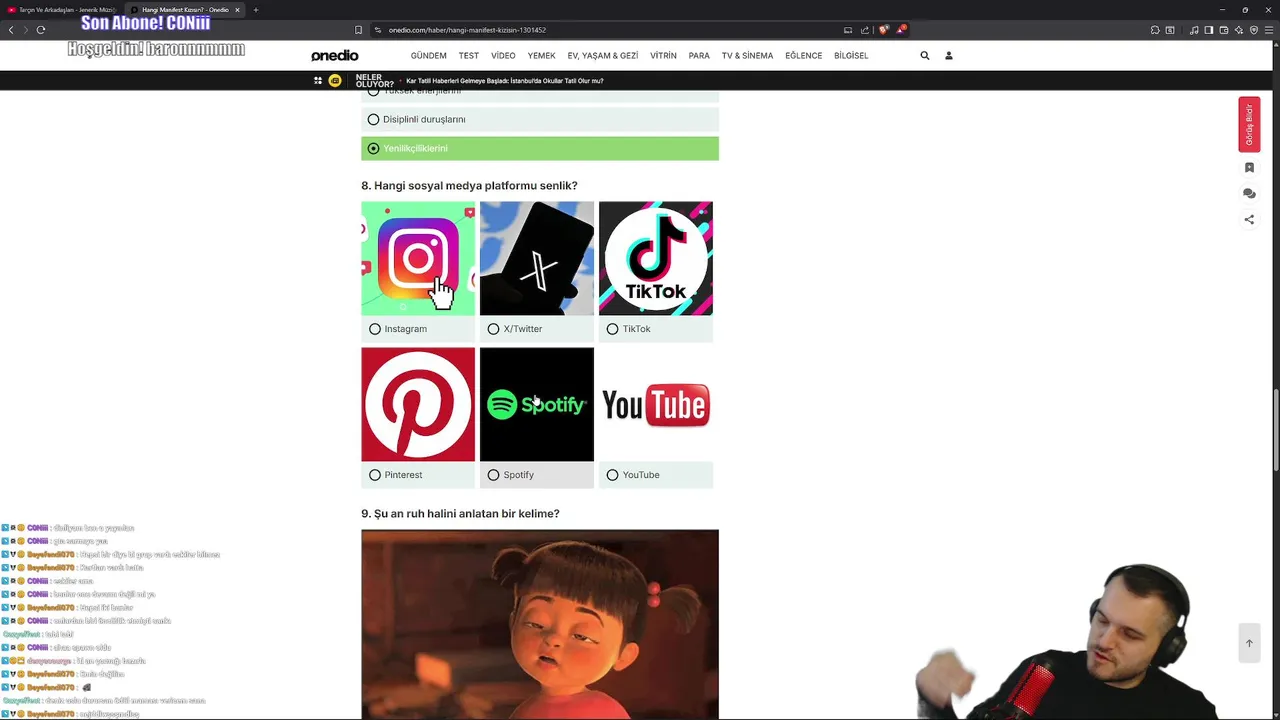Open the Brave VPN shield icon
This screenshot has width=1280, height=720.
tap(1254, 30)
